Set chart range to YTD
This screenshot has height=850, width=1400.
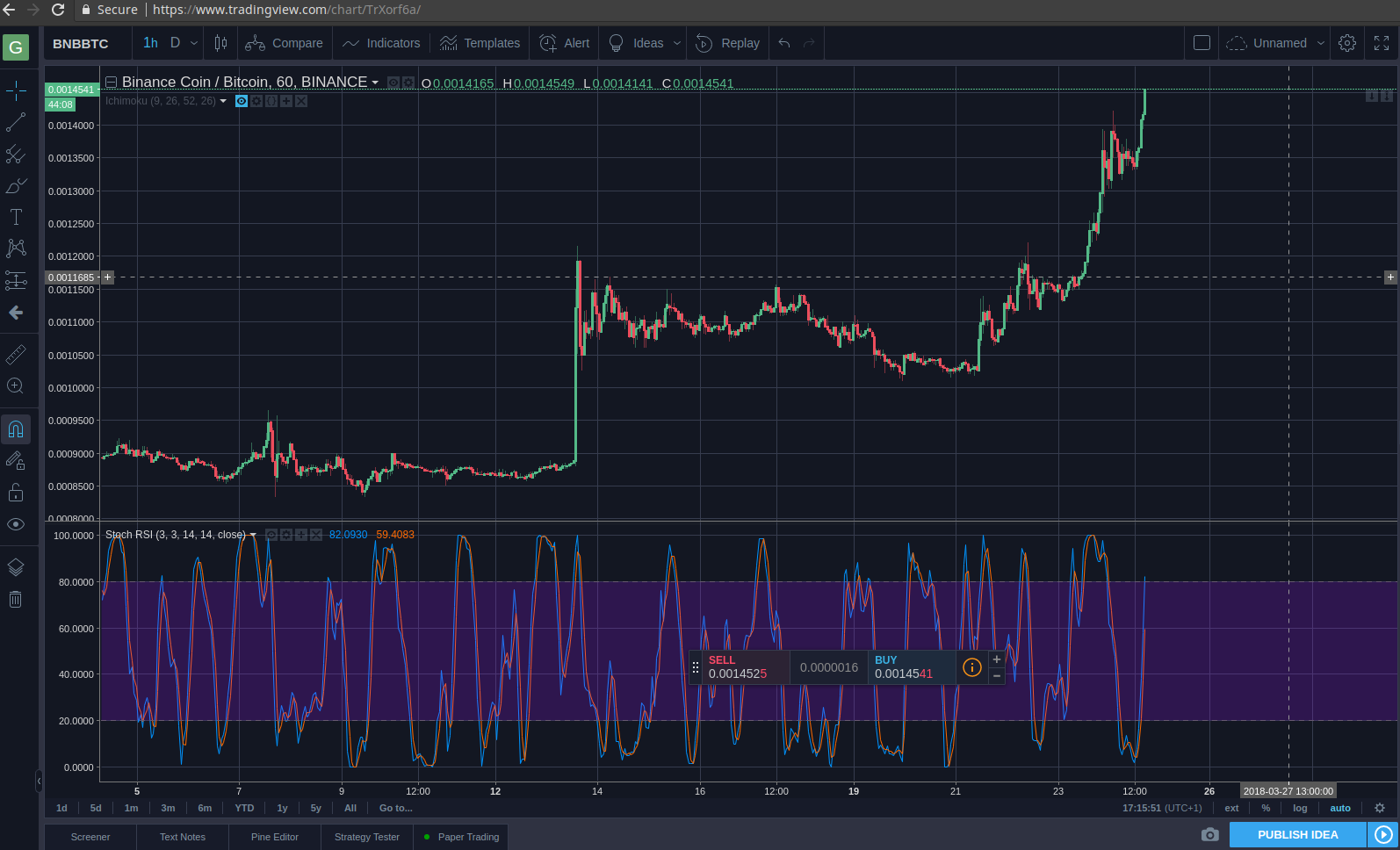coord(244,808)
